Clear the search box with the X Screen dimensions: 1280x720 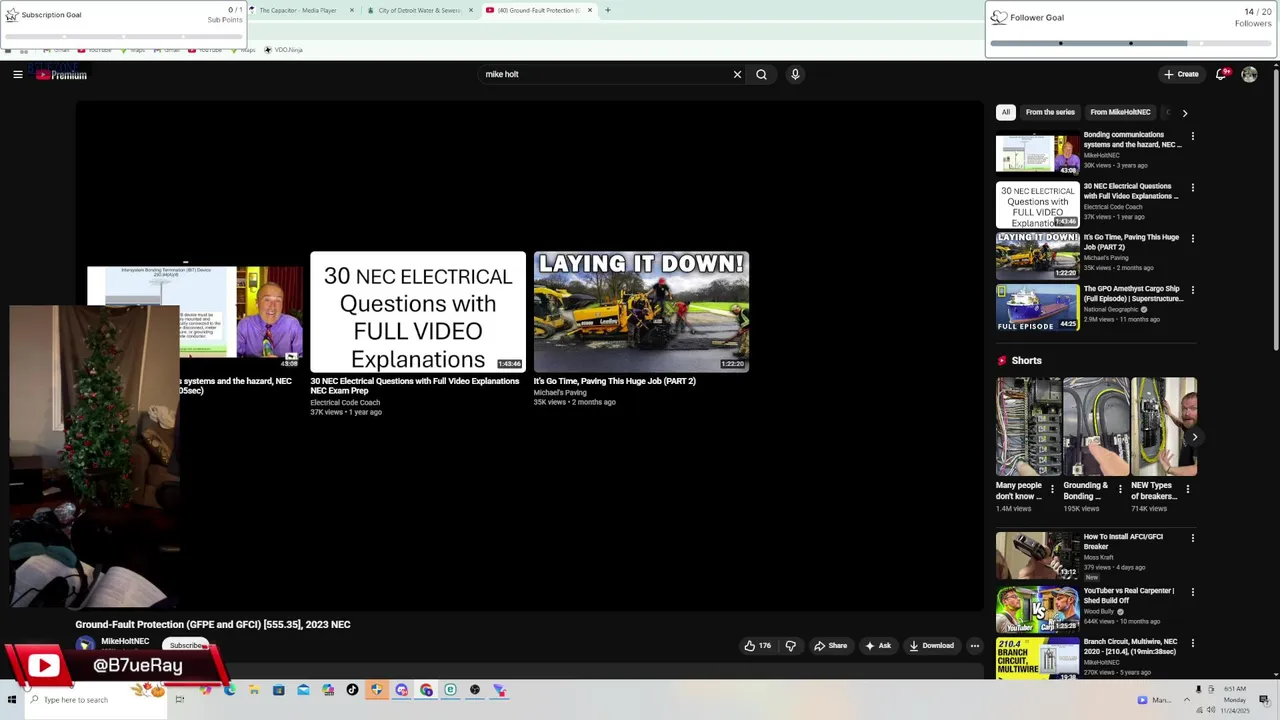pyautogui.click(x=737, y=74)
